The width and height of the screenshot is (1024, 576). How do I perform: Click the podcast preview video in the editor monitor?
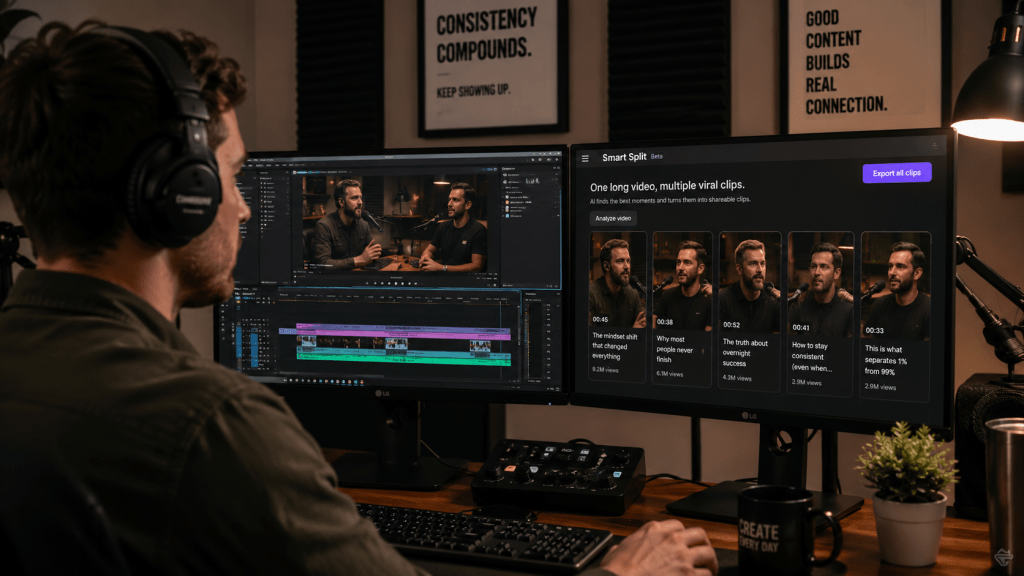pyautogui.click(x=395, y=225)
